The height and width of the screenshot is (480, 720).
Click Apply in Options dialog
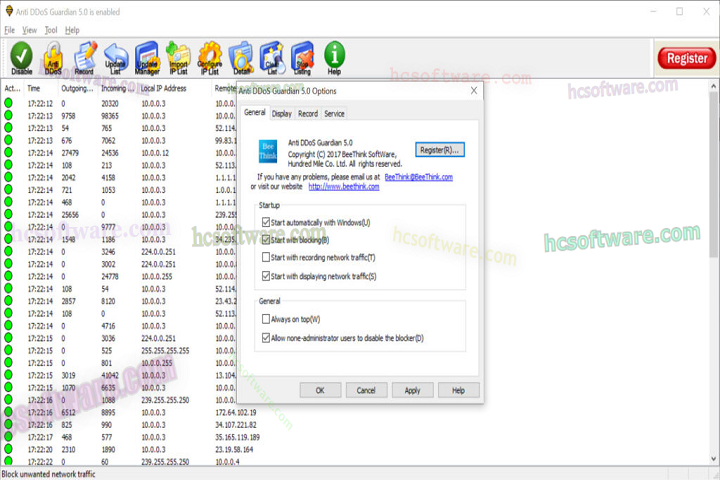[412, 390]
